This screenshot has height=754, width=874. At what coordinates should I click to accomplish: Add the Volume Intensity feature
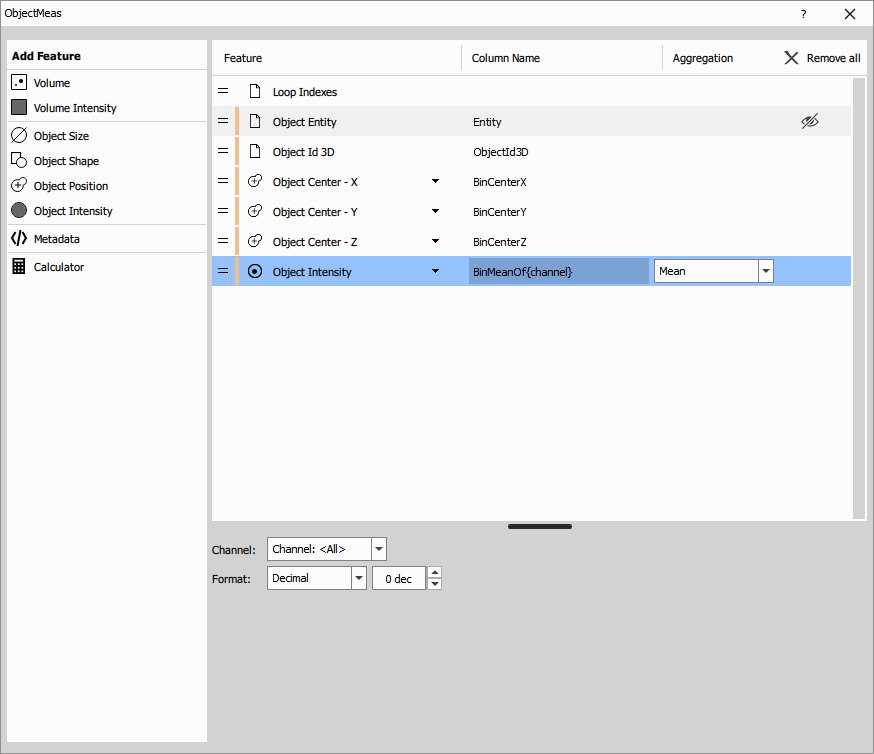click(x=74, y=108)
